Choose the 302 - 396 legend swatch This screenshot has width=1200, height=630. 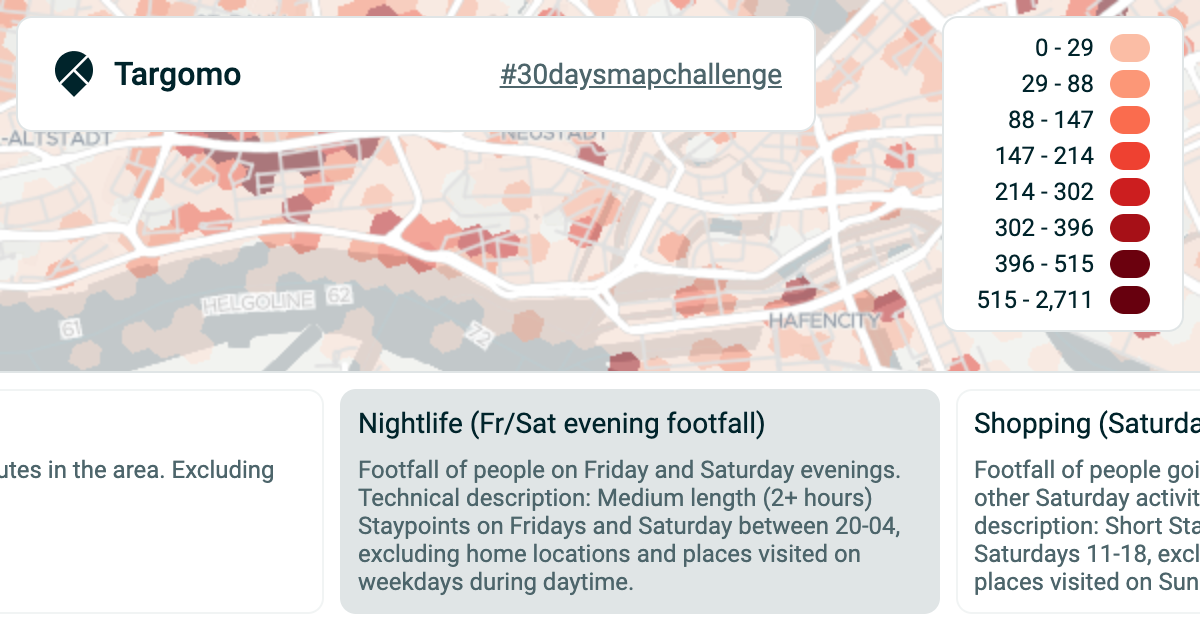(1130, 228)
